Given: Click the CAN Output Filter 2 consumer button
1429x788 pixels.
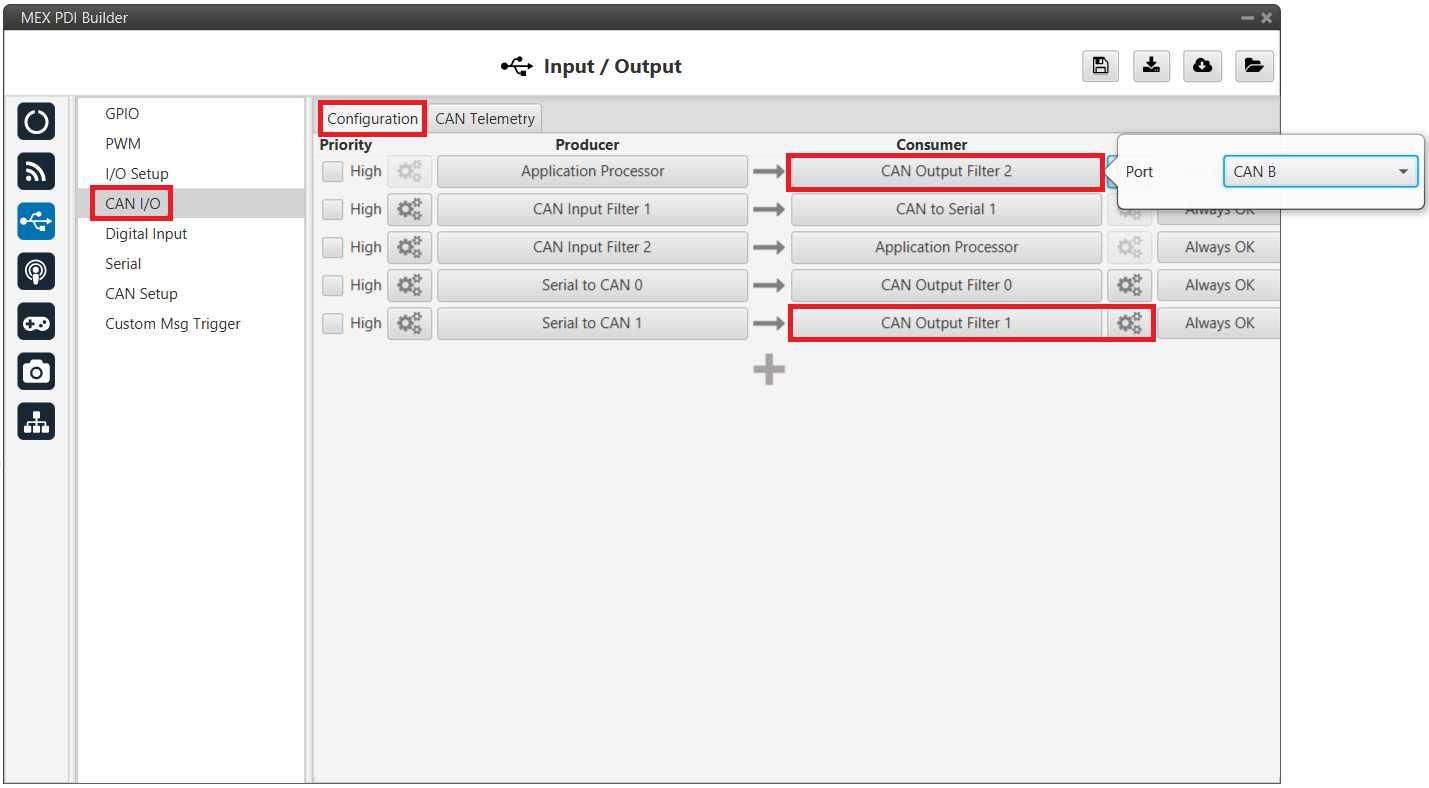Looking at the screenshot, I should click(x=945, y=172).
